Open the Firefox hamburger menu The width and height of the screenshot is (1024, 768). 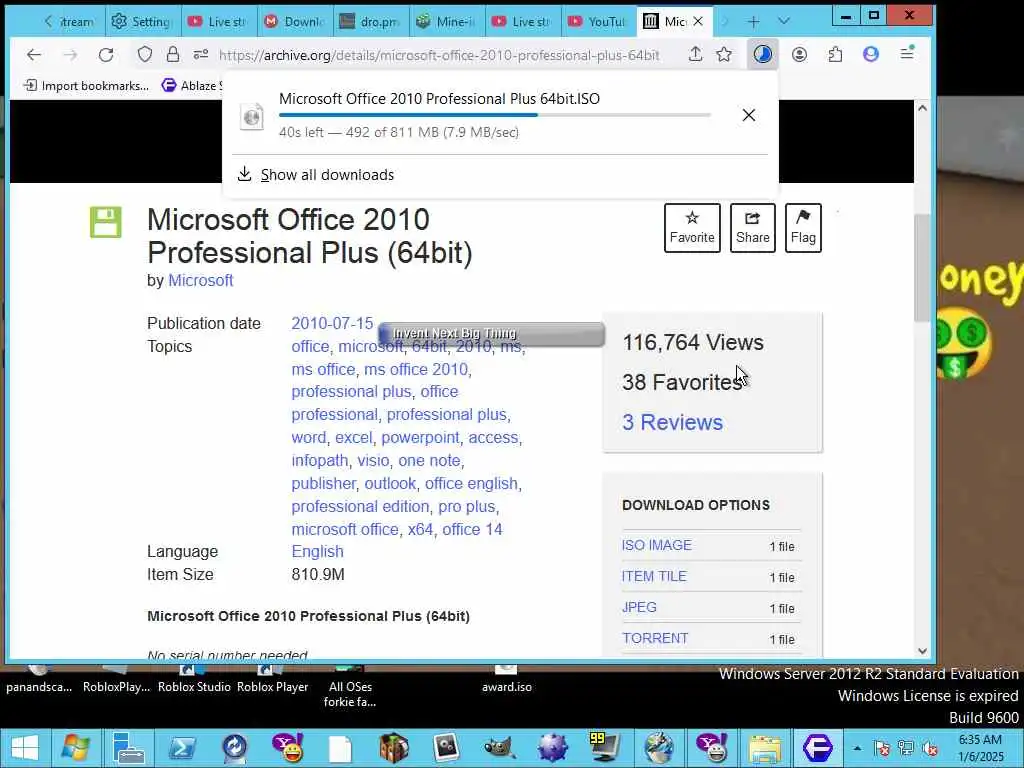pos(907,54)
